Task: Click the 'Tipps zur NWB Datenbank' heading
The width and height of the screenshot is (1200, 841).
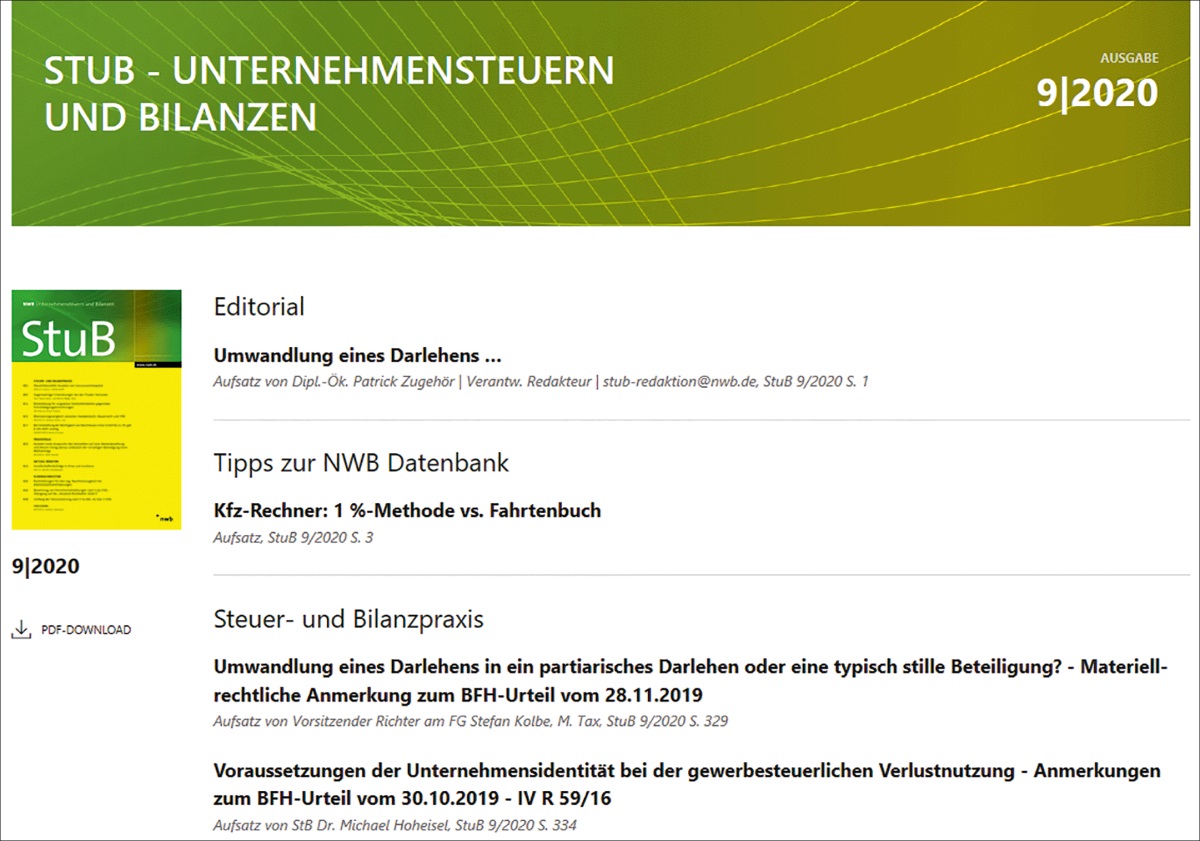Action: pyautogui.click(x=361, y=463)
